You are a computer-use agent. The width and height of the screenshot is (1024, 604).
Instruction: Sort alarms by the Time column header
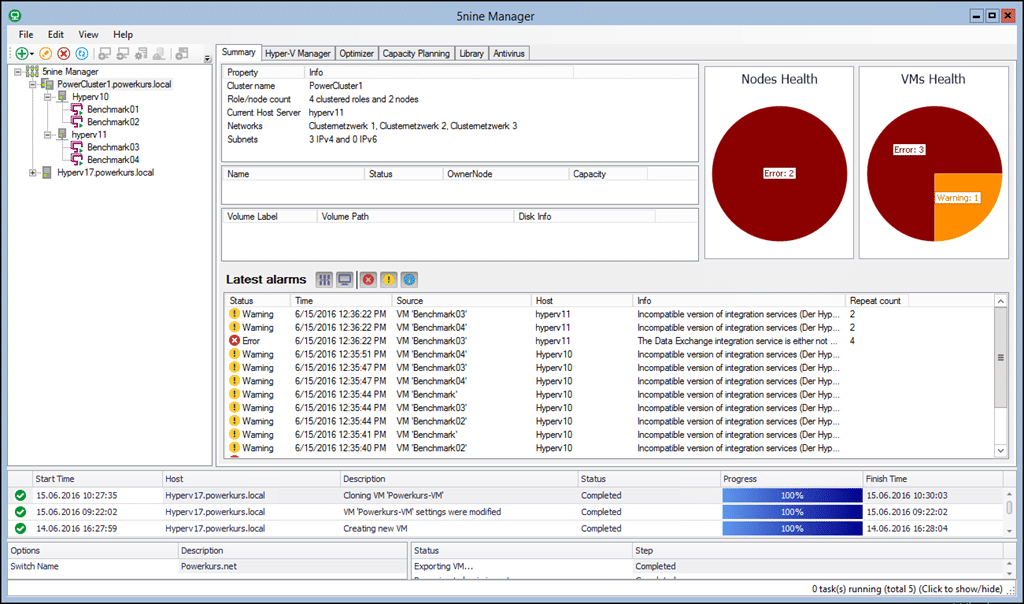[x=341, y=300]
